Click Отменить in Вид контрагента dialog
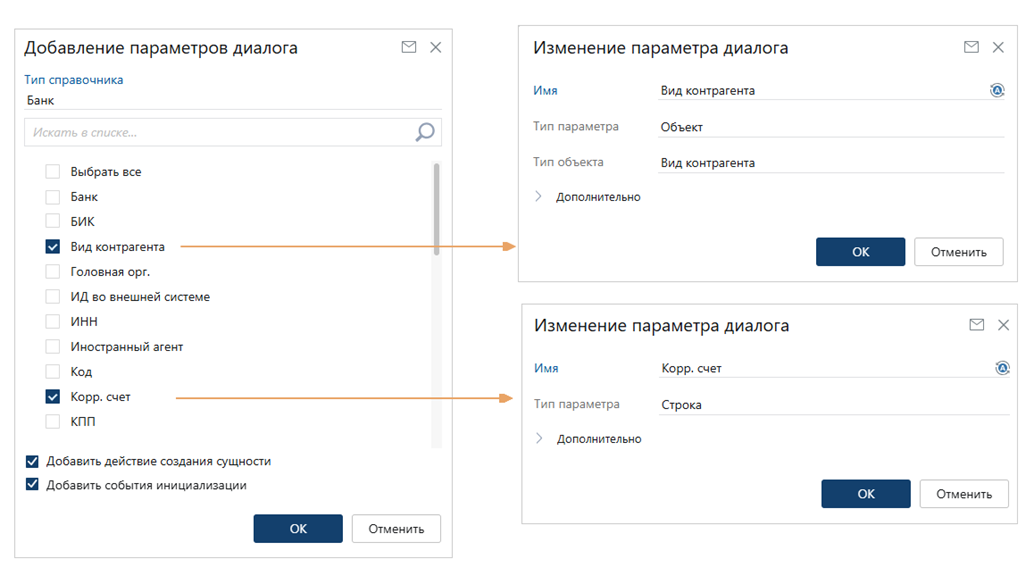Image resolution: width=1034 pixels, height=584 pixels. click(958, 252)
